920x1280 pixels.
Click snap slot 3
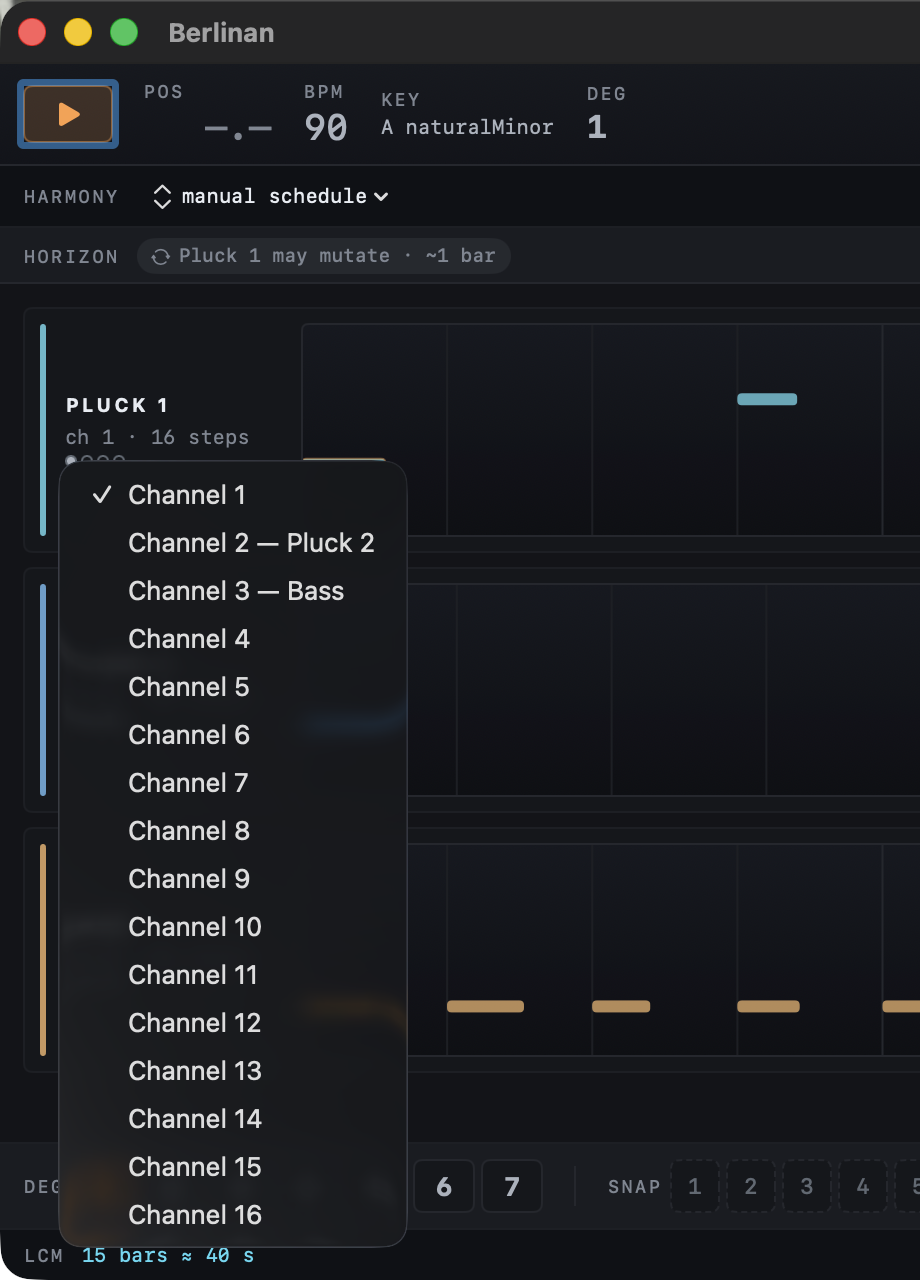[807, 1186]
